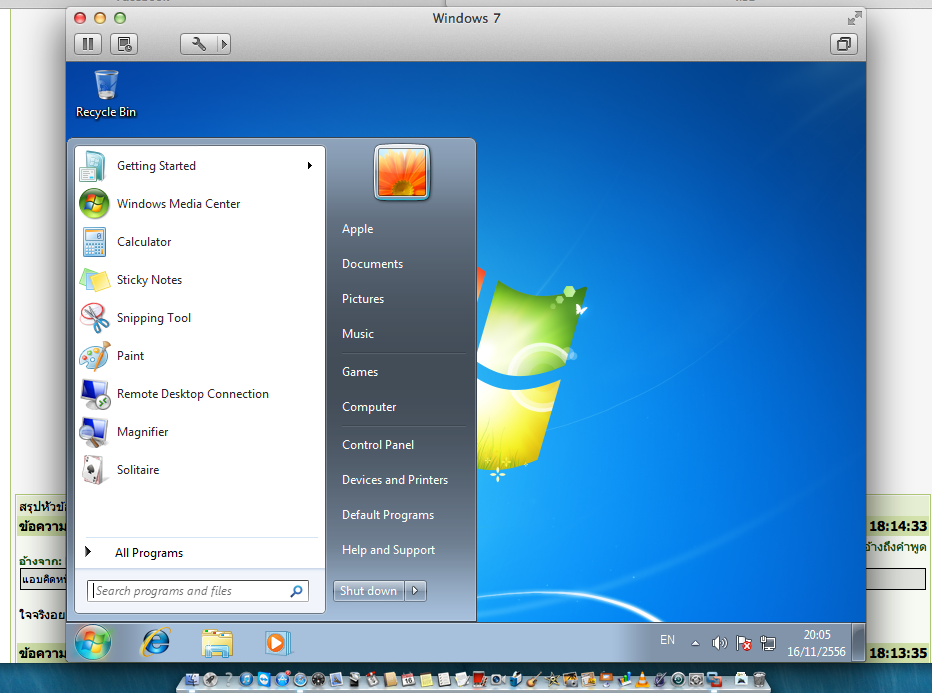Launch Internet Explorer from the taskbar
The image size is (932, 693).
click(156, 642)
